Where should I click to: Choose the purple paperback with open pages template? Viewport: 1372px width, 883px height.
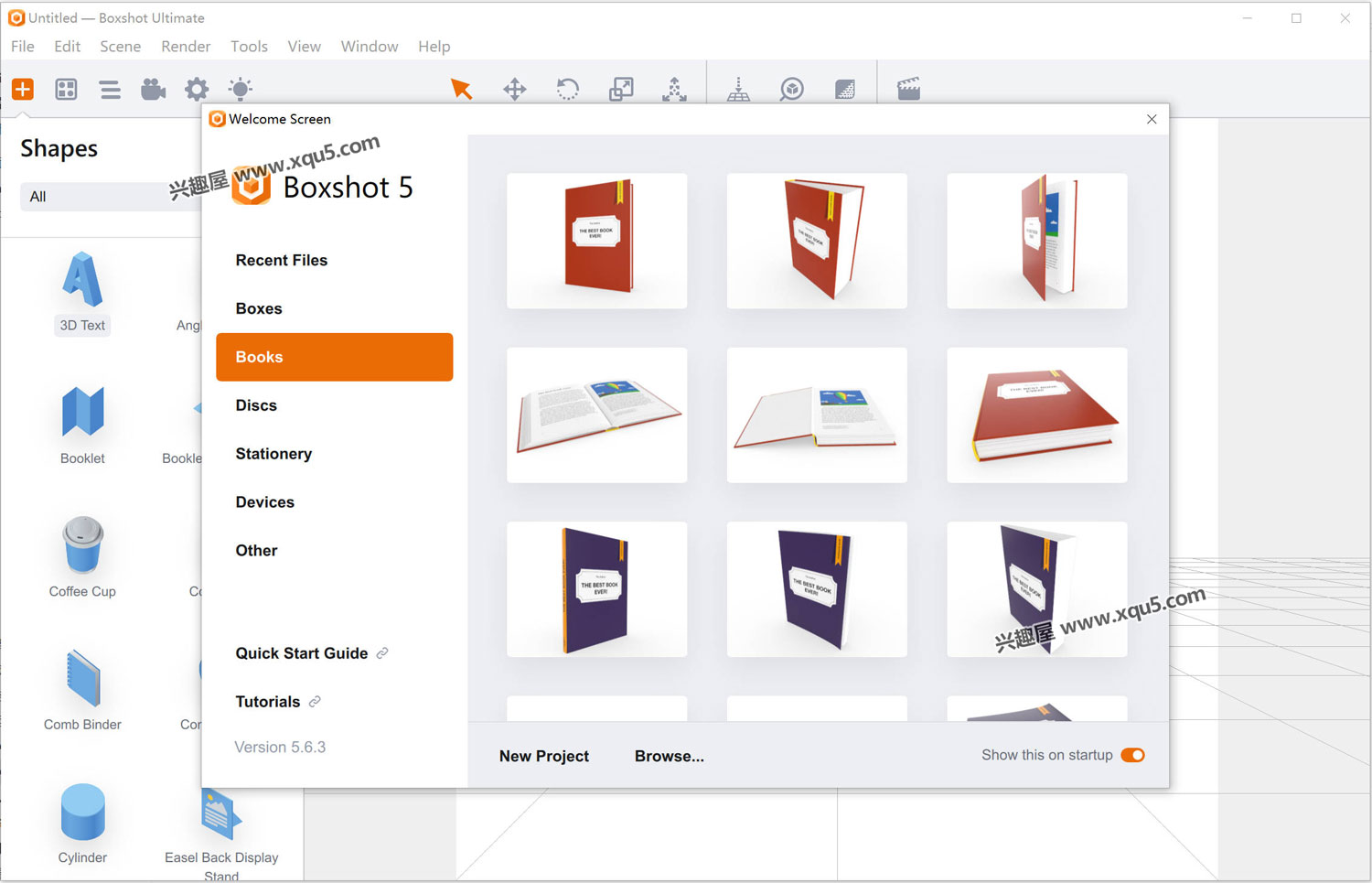click(1037, 589)
